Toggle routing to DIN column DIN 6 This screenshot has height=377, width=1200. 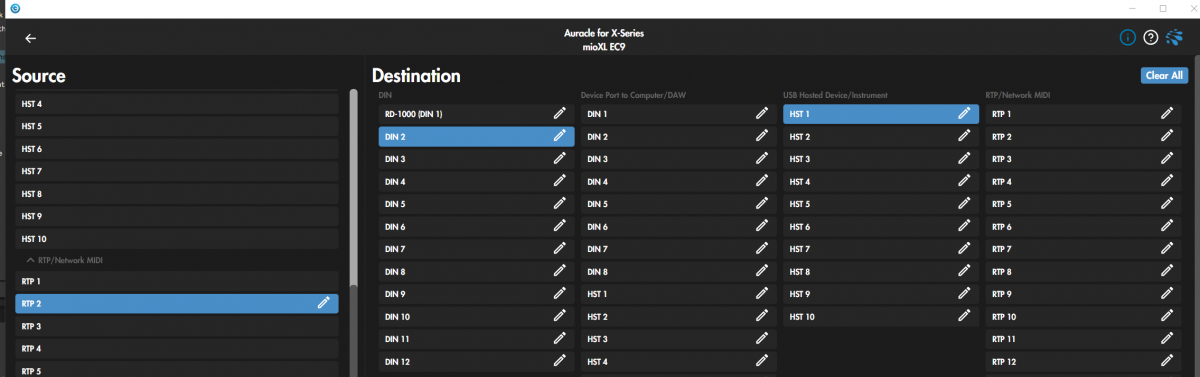pos(476,227)
